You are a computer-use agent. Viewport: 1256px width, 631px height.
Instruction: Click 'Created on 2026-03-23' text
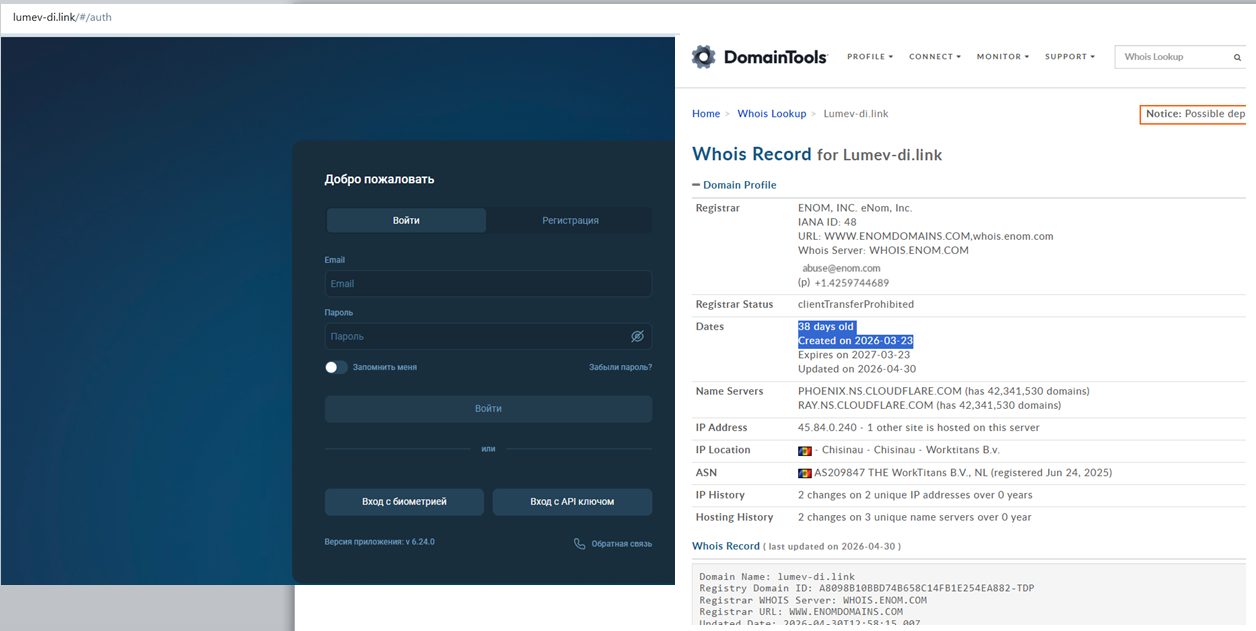[856, 341]
